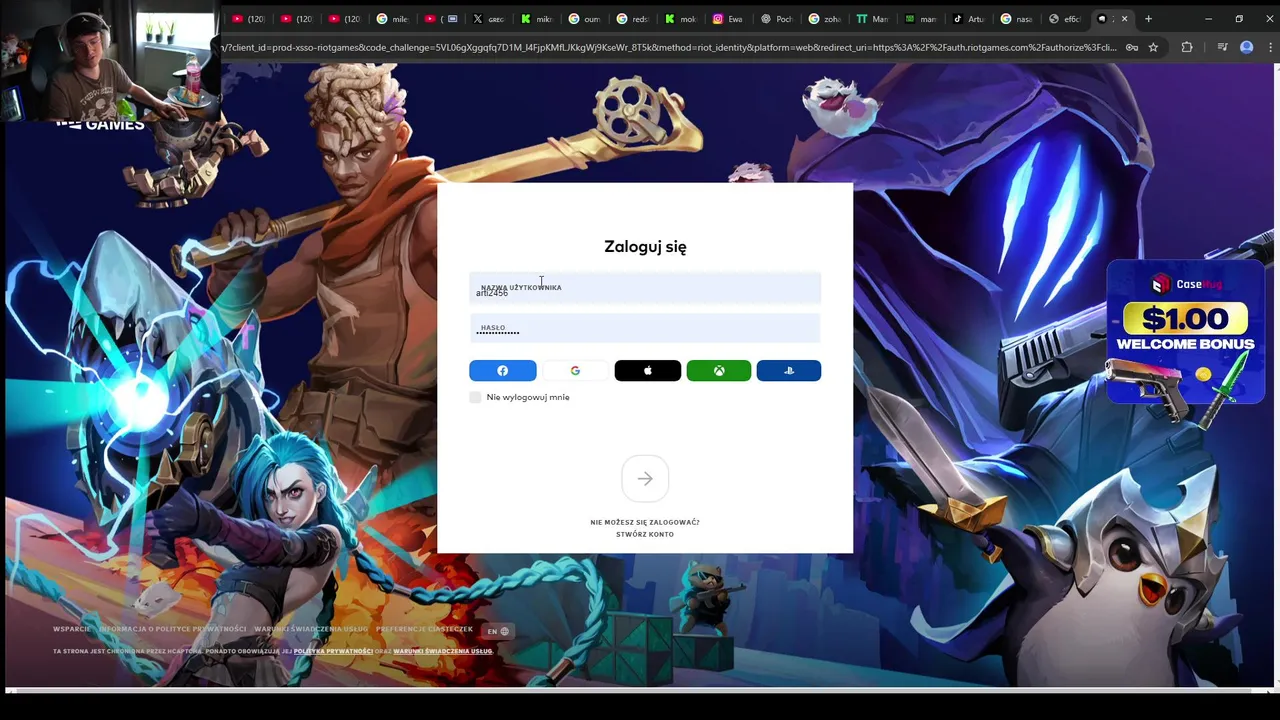This screenshot has height=720, width=1280.
Task: Focus the 'Hasło' password field
Action: [x=645, y=328]
